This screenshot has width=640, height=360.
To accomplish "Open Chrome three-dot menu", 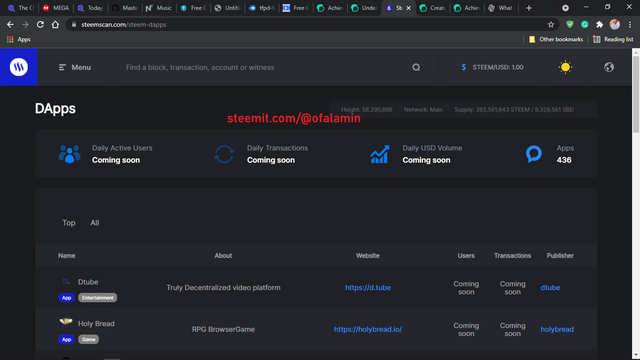I will point(630,24).
